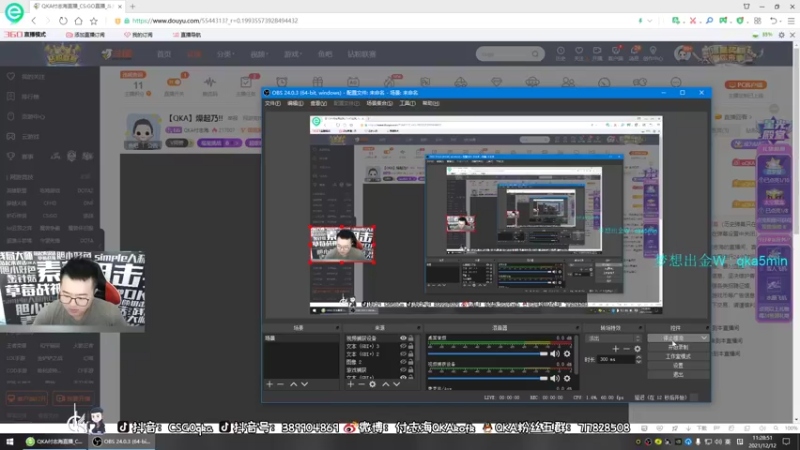Toggle visibility of 文本 (GDI+) 2 source
The width and height of the screenshot is (800, 450).
click(x=403, y=354)
